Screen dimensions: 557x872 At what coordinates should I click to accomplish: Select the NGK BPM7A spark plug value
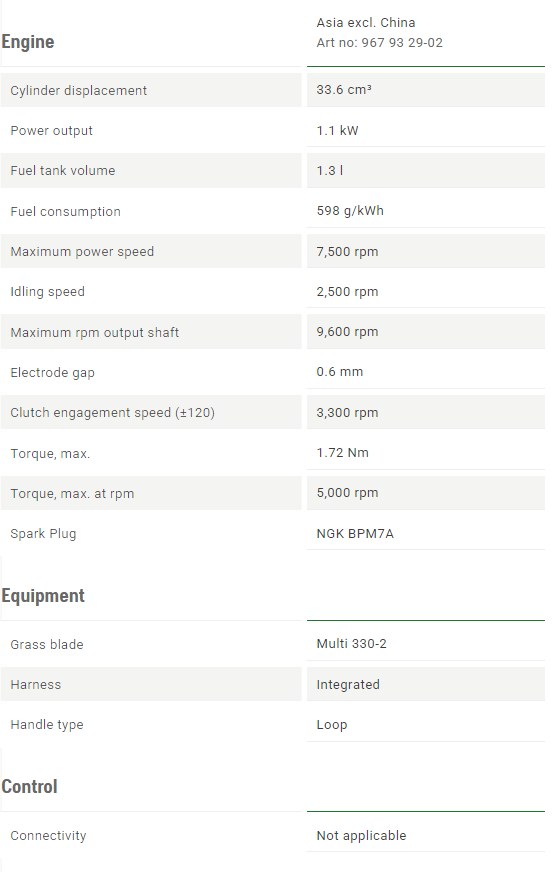(355, 534)
